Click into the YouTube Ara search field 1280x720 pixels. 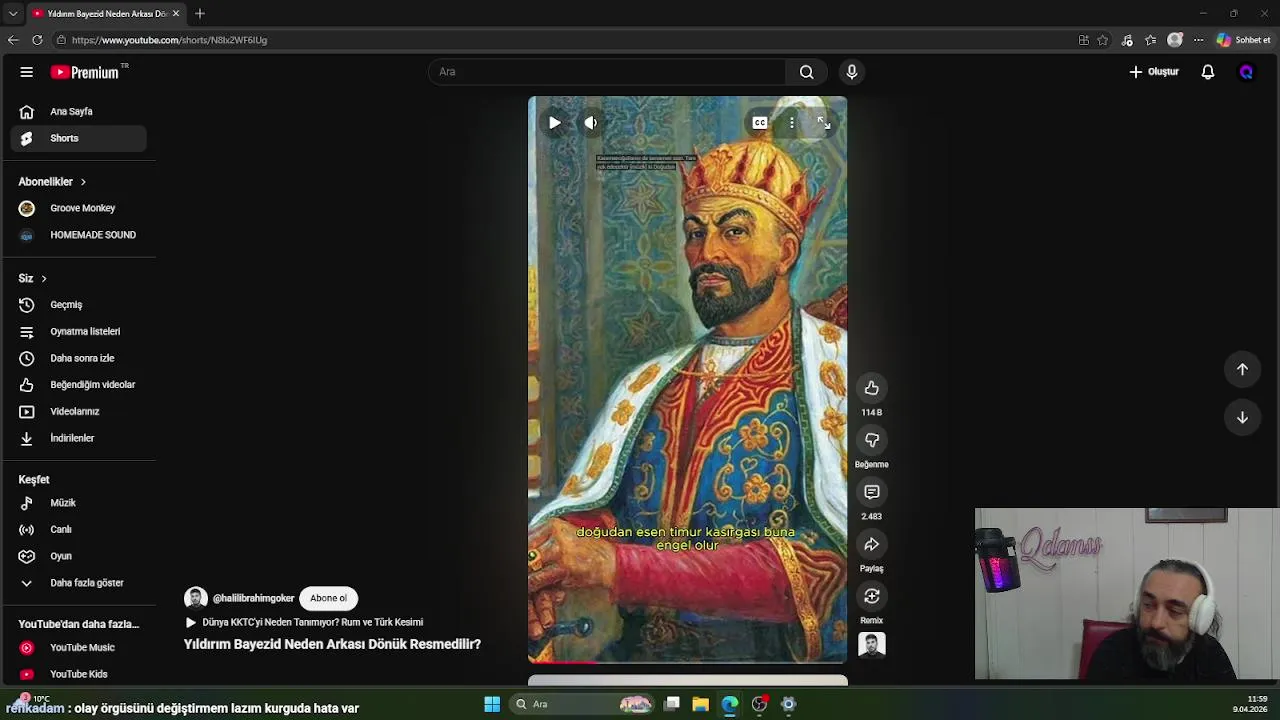(607, 72)
